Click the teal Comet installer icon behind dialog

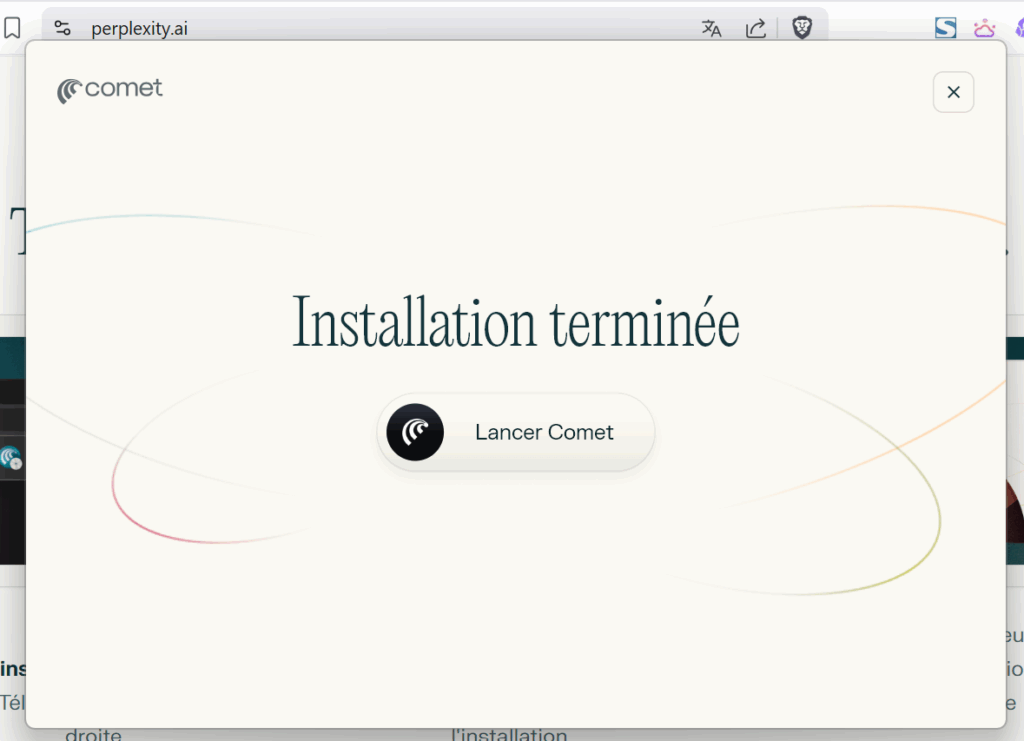tap(11, 458)
